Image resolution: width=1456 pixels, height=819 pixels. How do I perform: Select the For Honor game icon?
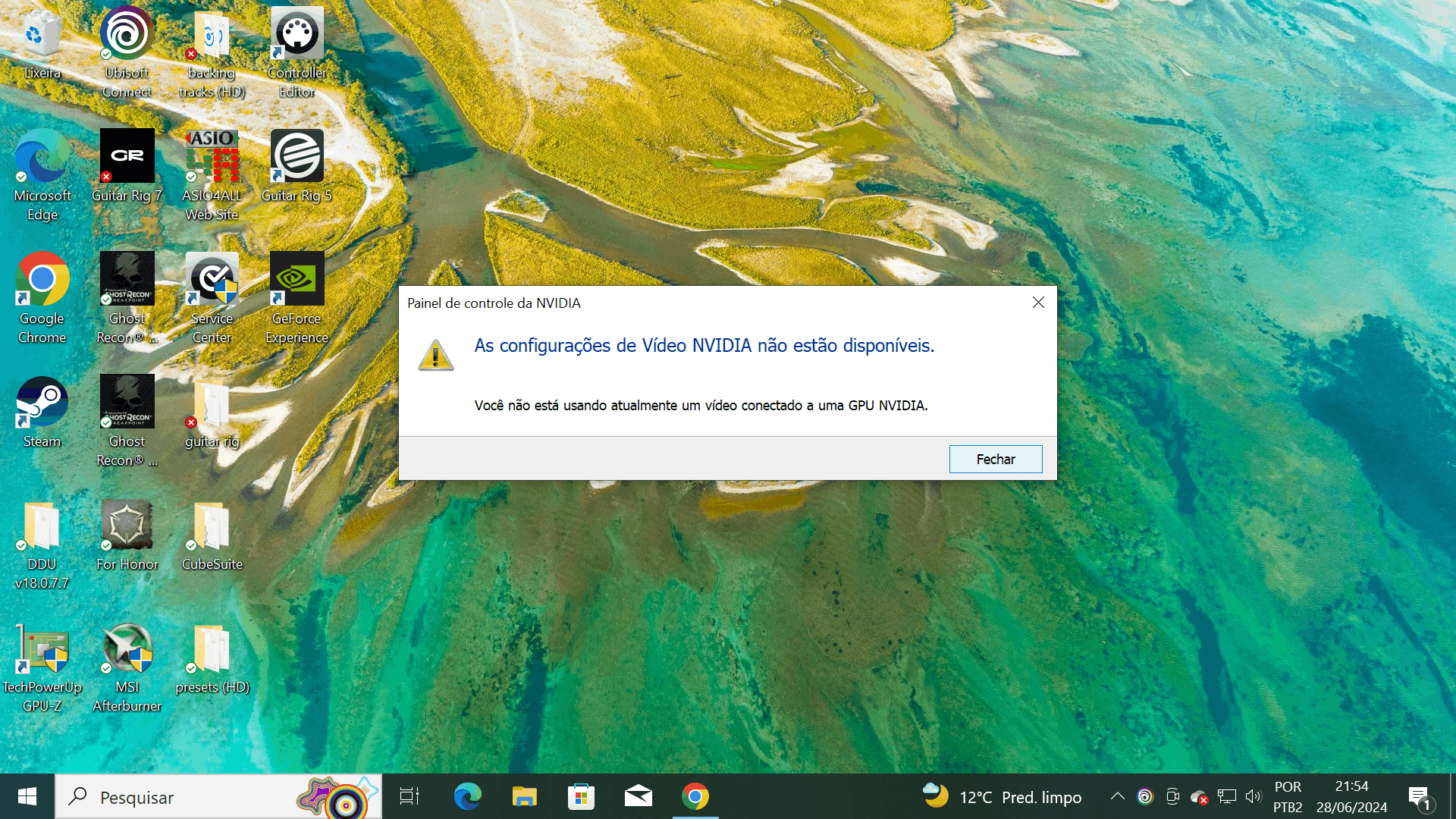[x=127, y=525]
